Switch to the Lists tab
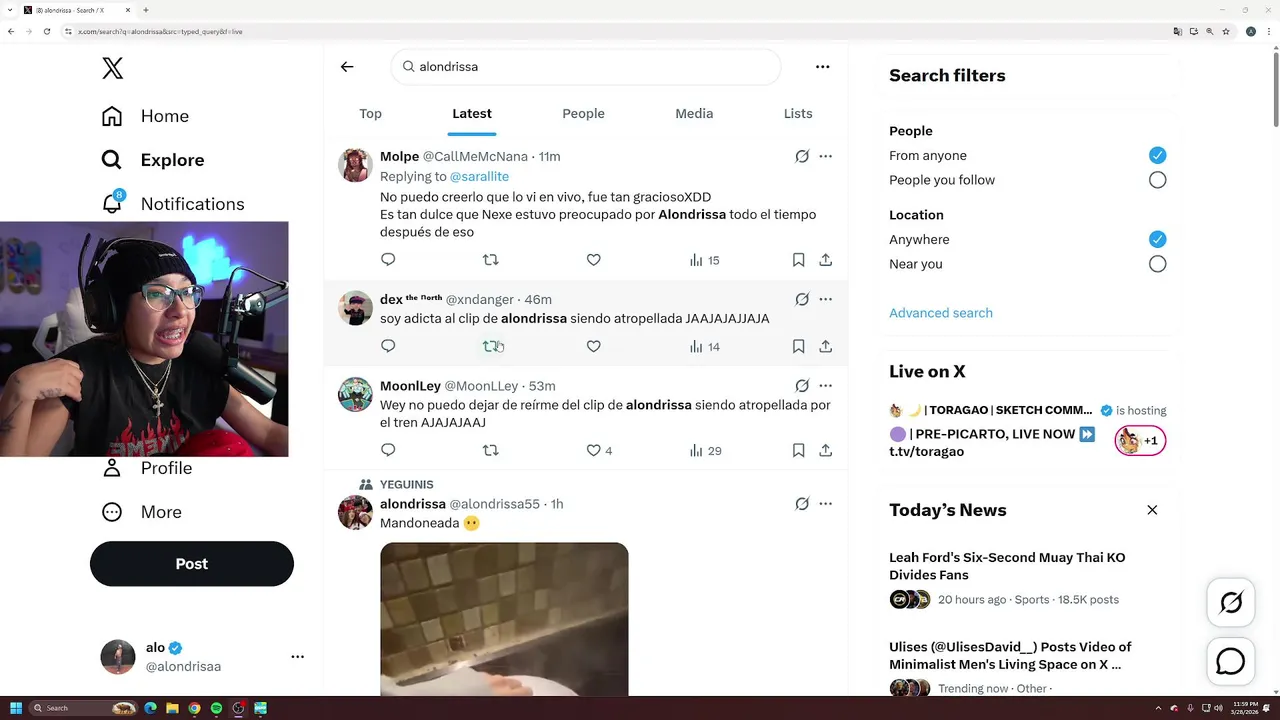 (798, 114)
